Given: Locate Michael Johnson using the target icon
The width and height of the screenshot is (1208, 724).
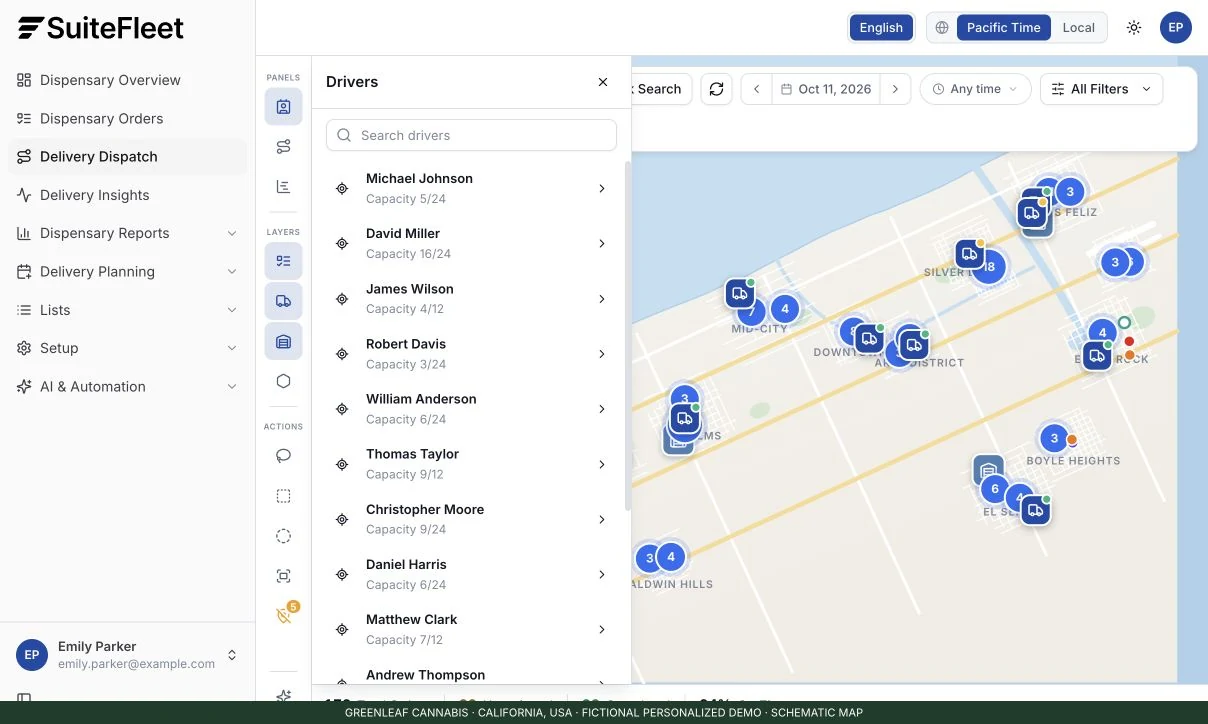Looking at the screenshot, I should 342,188.
